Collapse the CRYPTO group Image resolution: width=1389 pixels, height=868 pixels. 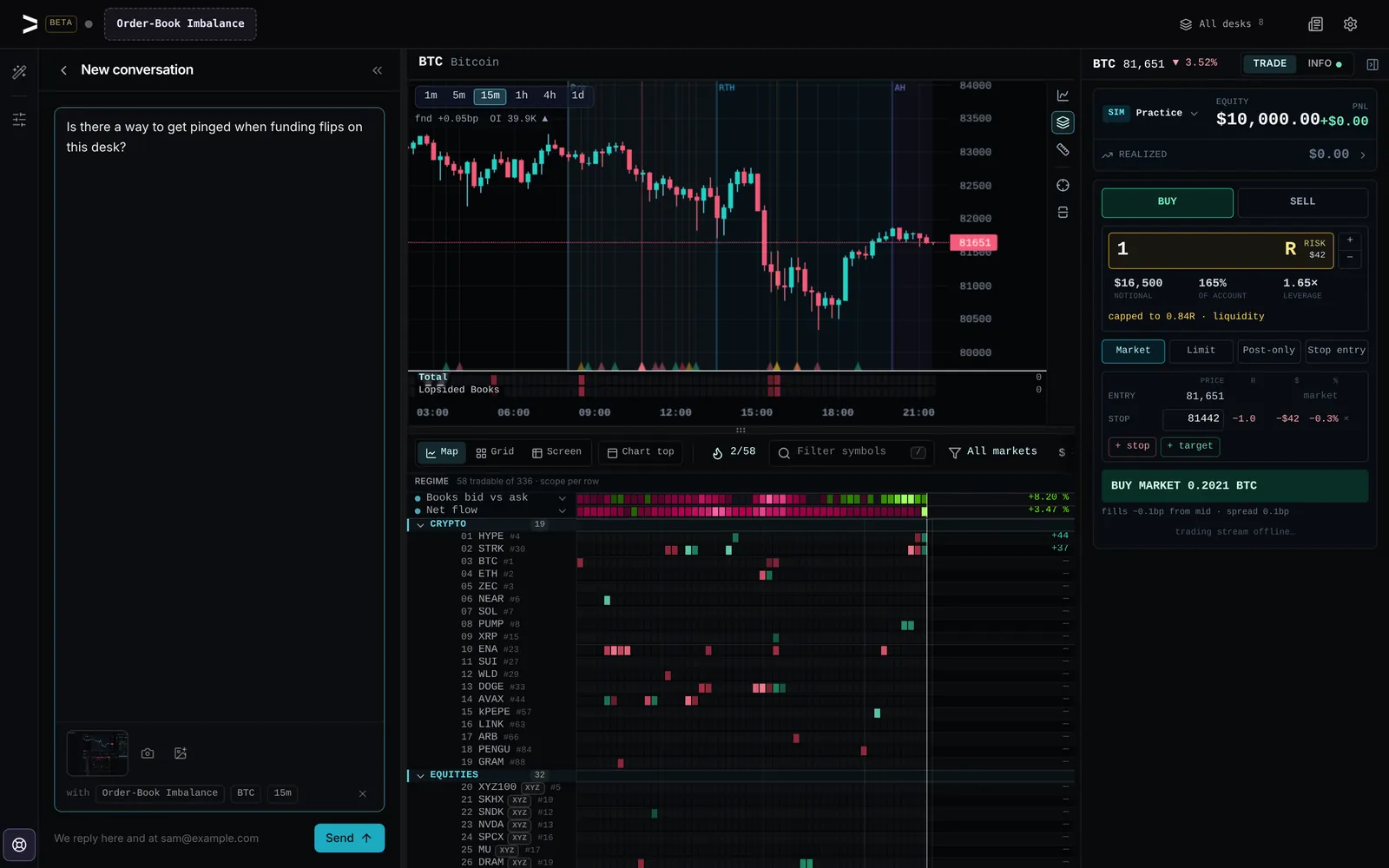click(x=421, y=524)
